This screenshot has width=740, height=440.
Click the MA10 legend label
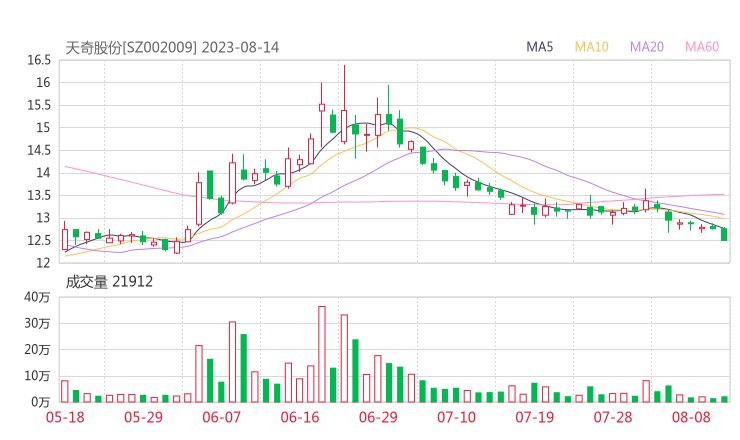point(591,47)
